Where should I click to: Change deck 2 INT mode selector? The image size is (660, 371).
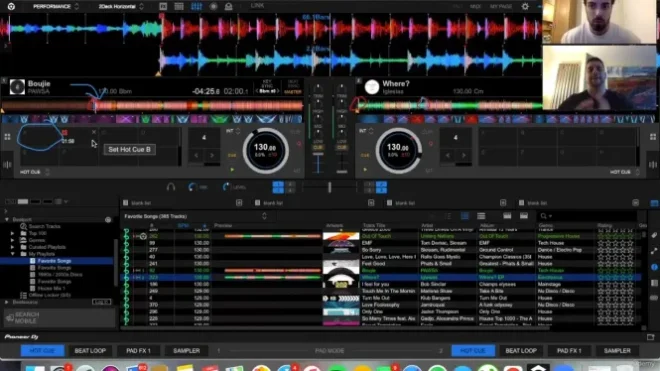click(x=365, y=131)
